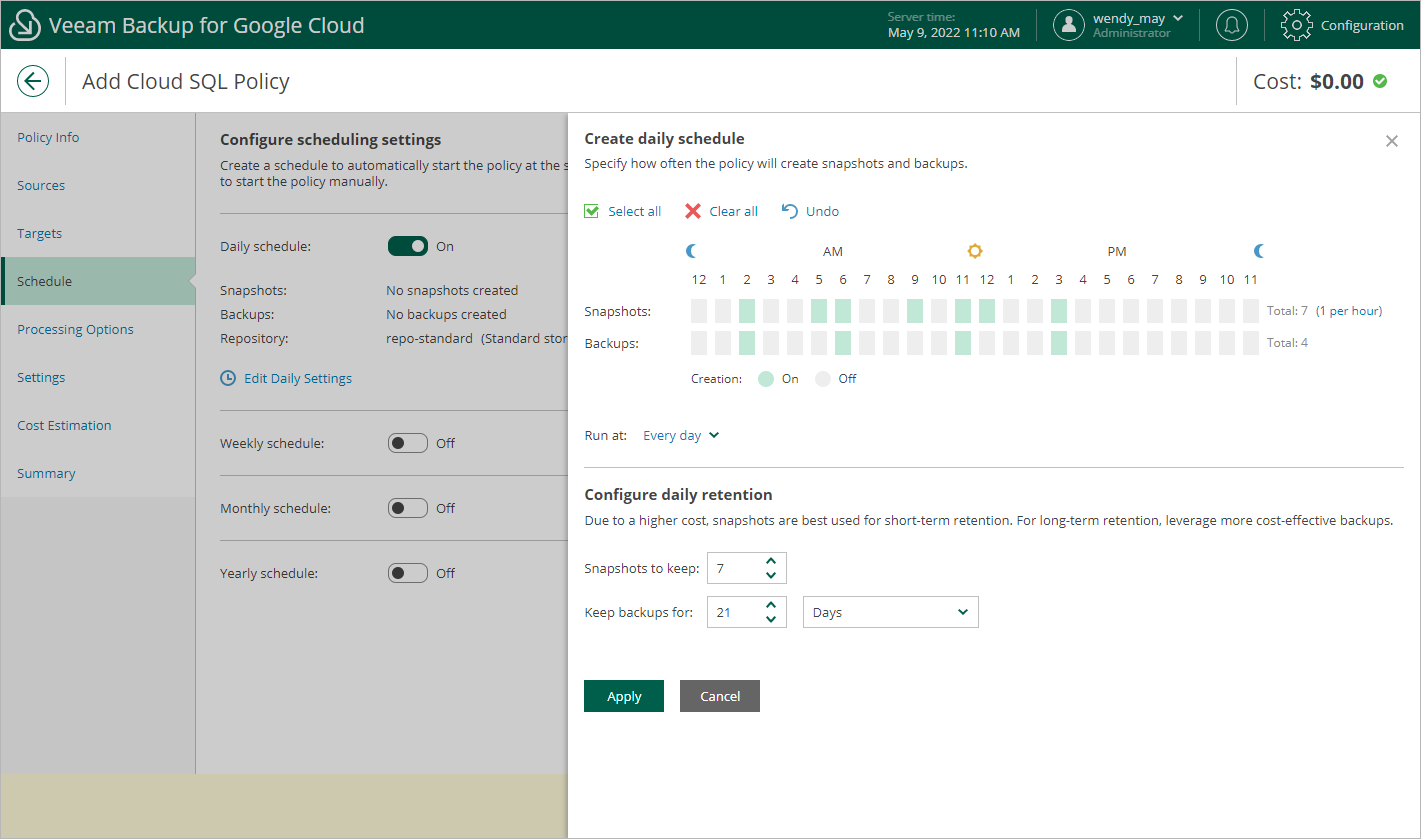Image resolution: width=1421 pixels, height=839 pixels.
Task: Disable Snapshots cell at 9 AM
Action: [x=915, y=311]
